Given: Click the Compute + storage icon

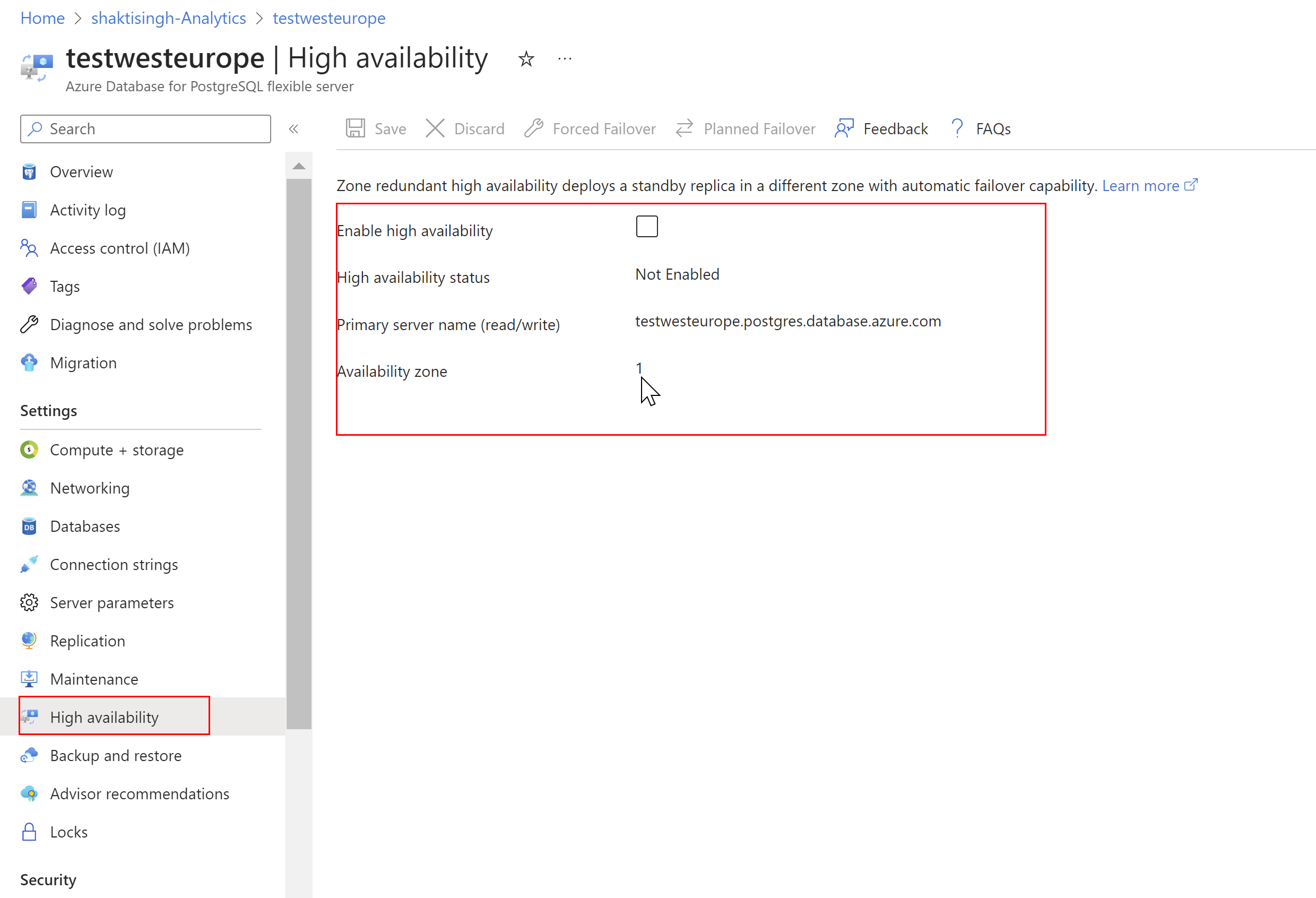Looking at the screenshot, I should 29,450.
